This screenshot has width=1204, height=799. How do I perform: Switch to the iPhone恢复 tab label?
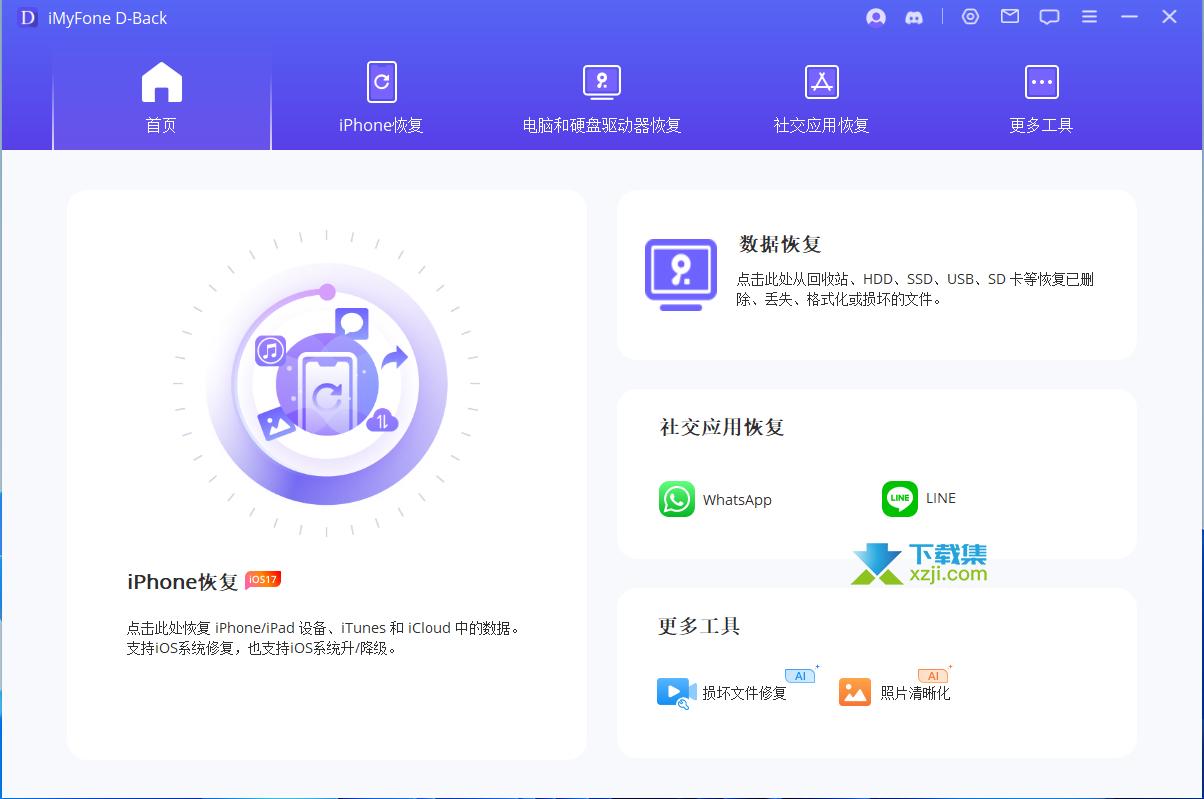pyautogui.click(x=381, y=126)
